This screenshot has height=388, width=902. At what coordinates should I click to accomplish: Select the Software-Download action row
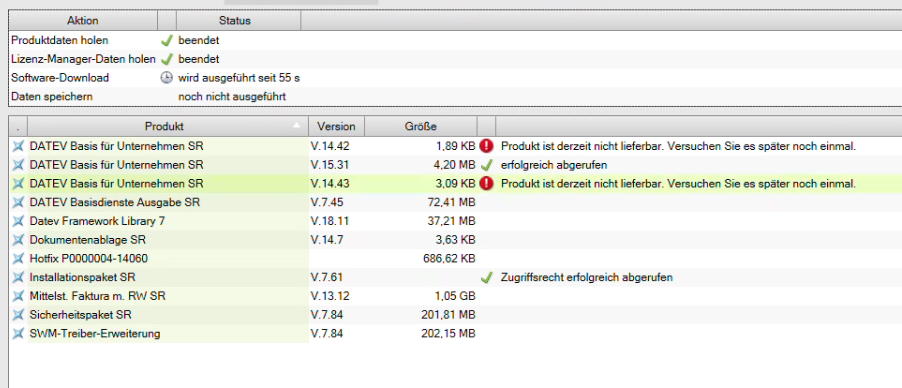pos(454,78)
